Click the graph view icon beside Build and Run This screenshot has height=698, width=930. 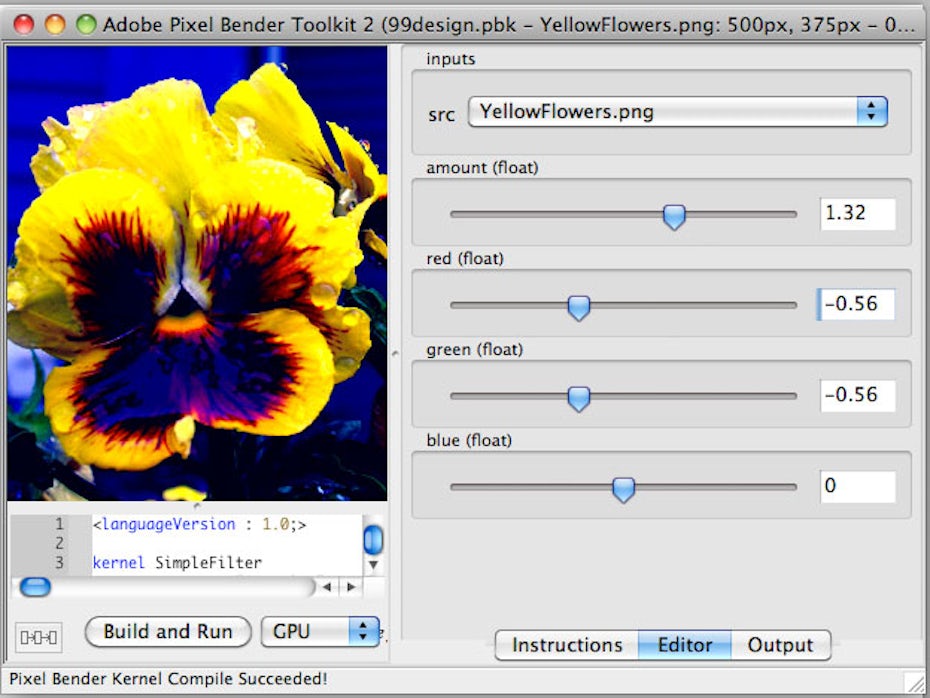pyautogui.click(x=40, y=635)
